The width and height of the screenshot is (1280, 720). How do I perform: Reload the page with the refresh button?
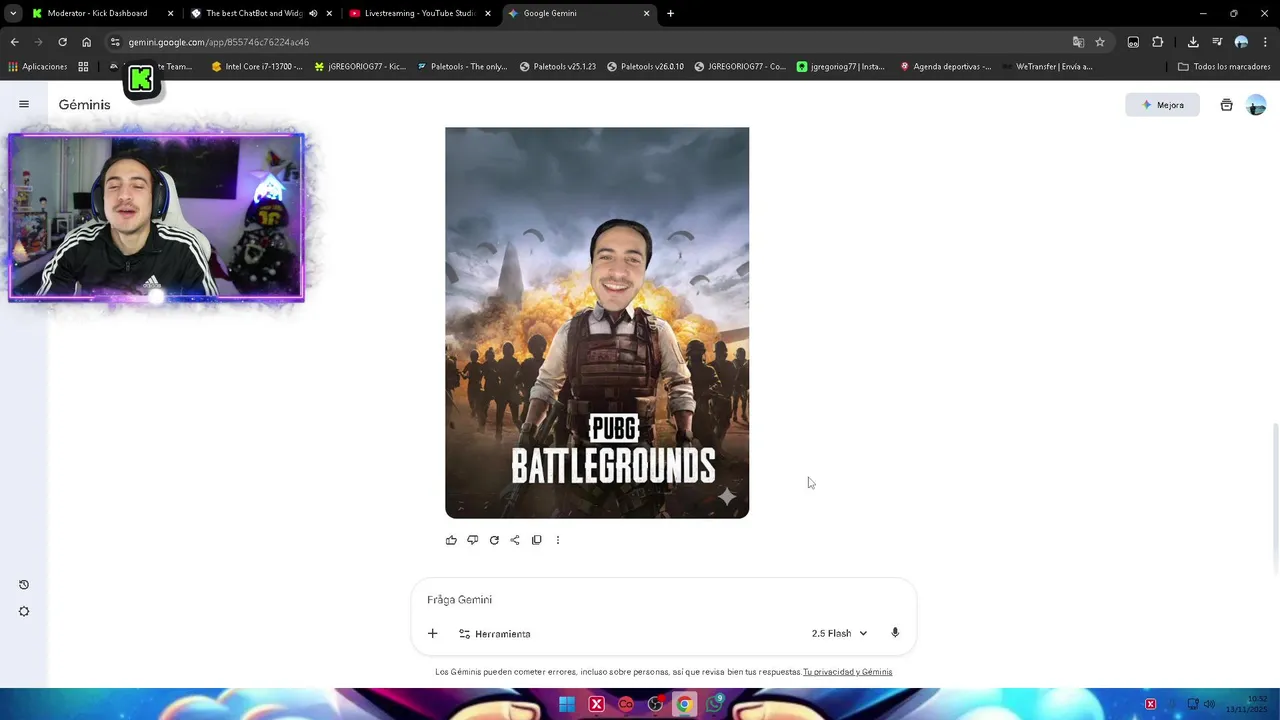pos(62,42)
